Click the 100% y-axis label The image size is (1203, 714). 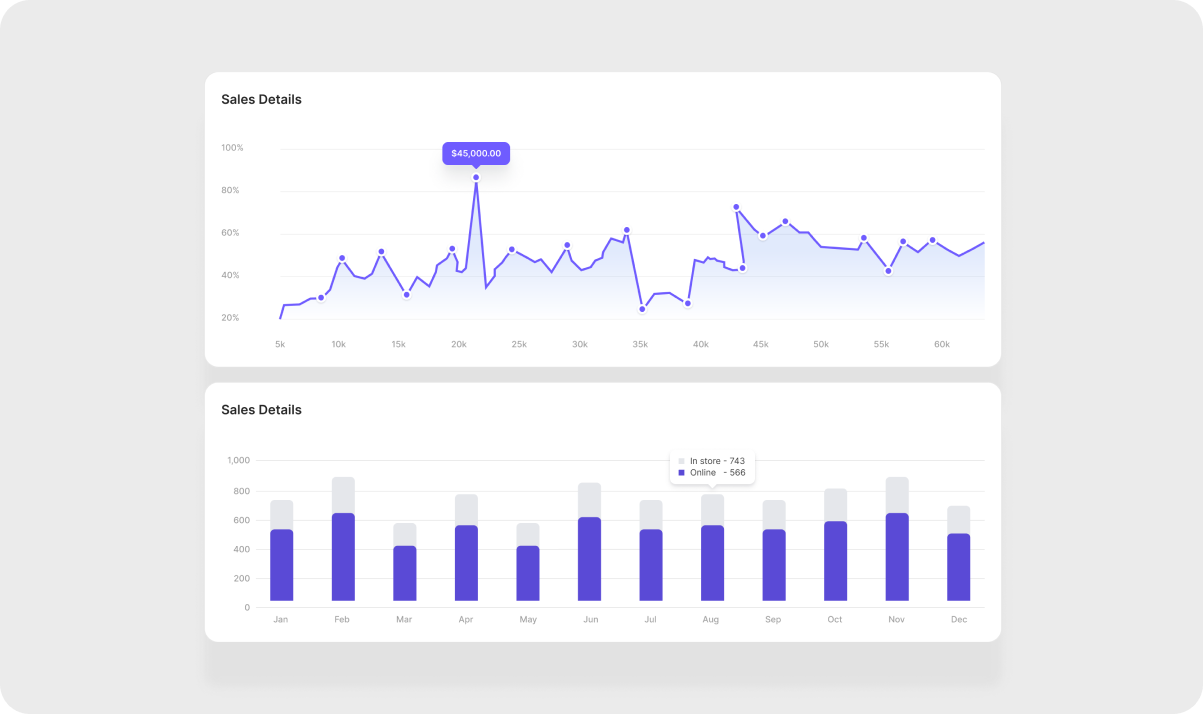click(232, 148)
